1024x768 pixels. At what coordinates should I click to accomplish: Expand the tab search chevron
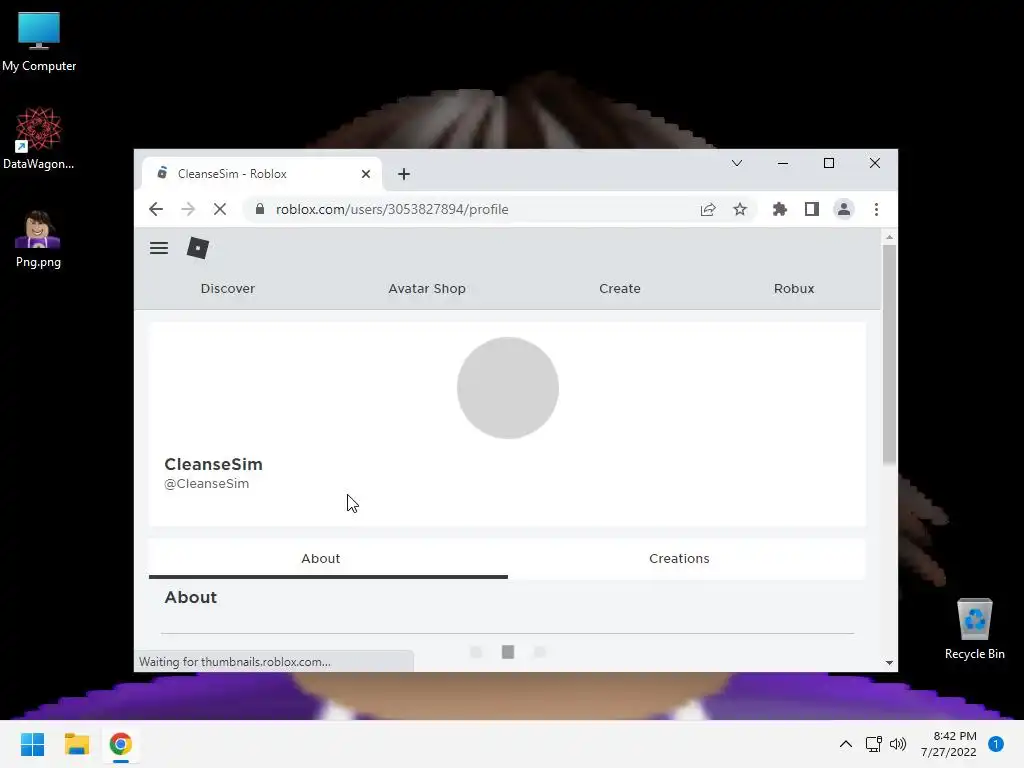737,163
